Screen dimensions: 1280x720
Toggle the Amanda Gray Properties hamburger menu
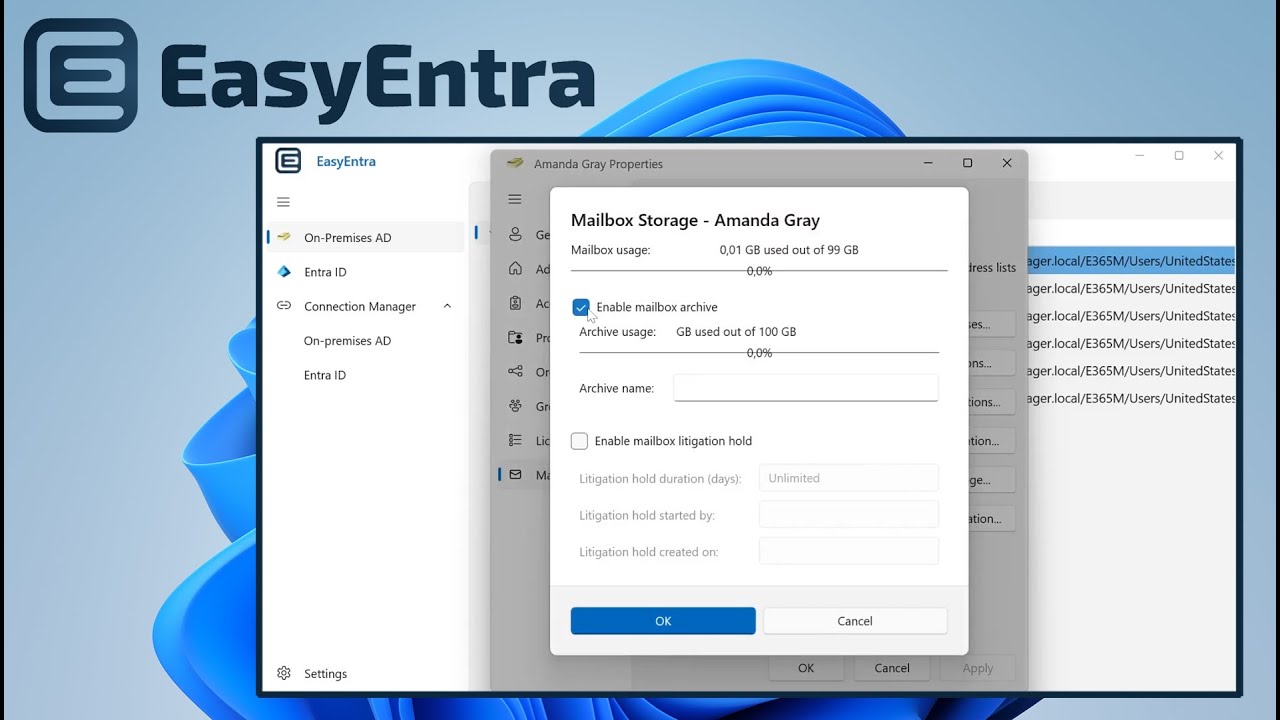pos(515,199)
